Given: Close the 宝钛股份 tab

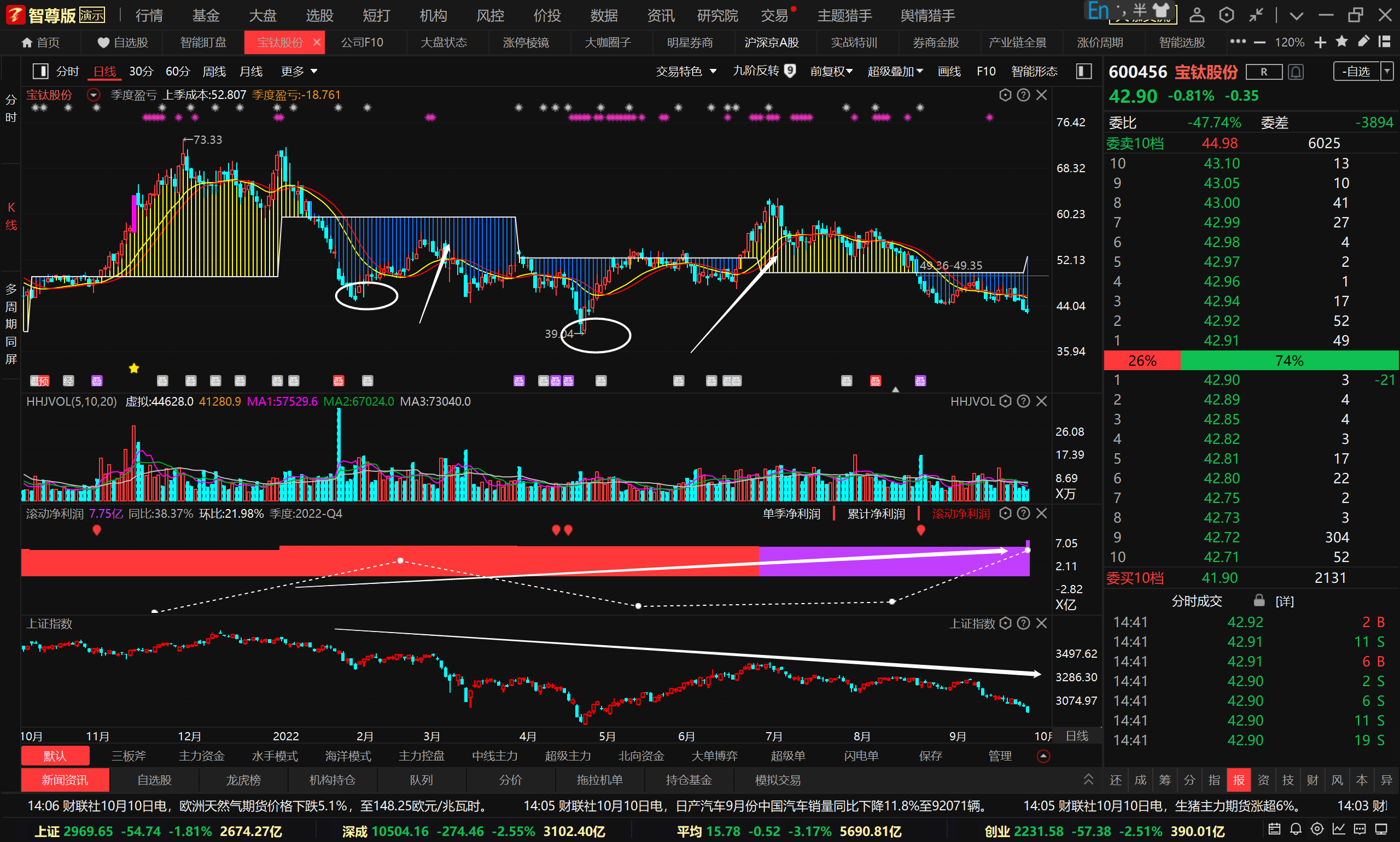Looking at the screenshot, I should coord(317,42).
